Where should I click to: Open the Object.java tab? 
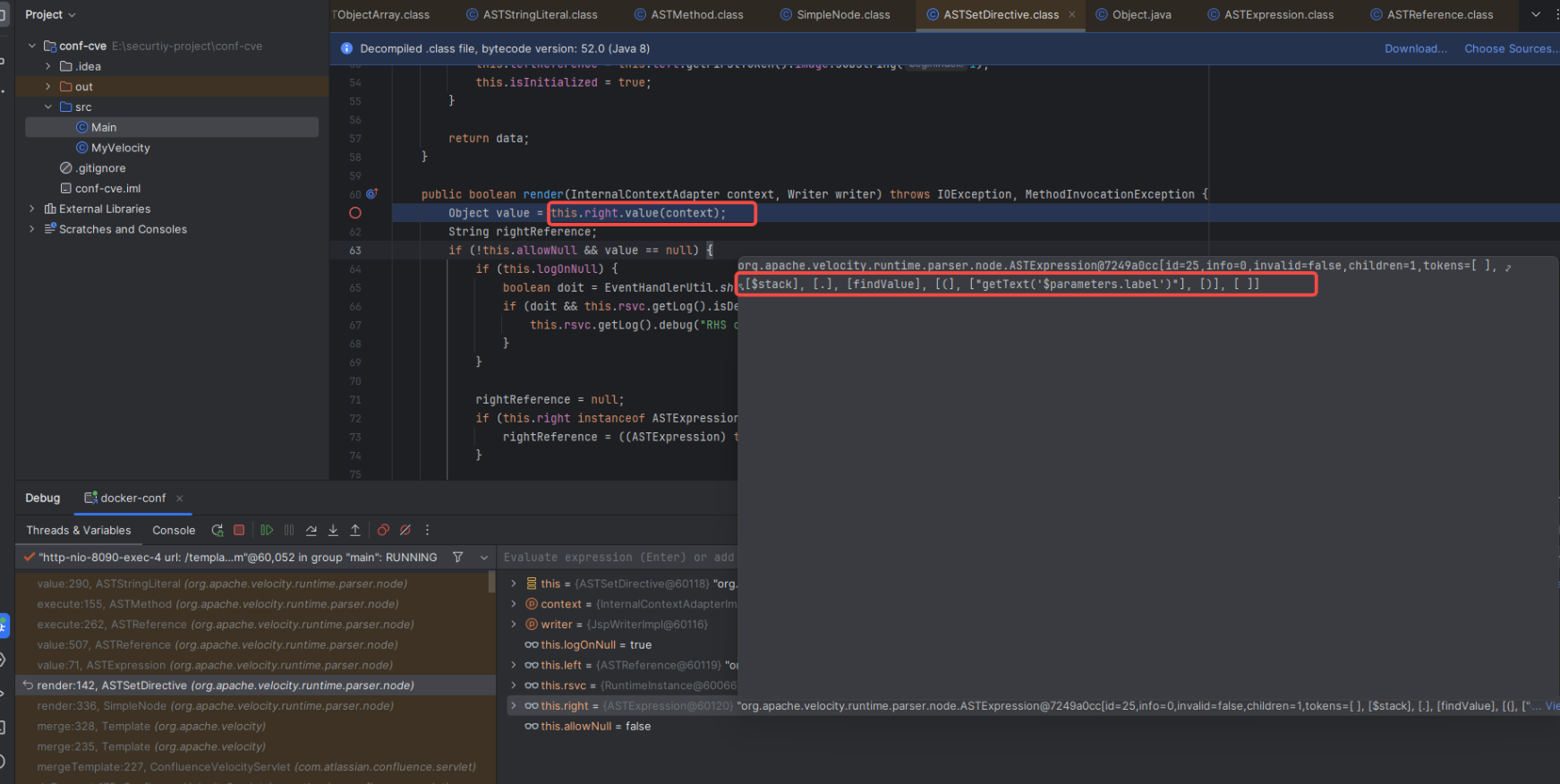coord(1133,14)
